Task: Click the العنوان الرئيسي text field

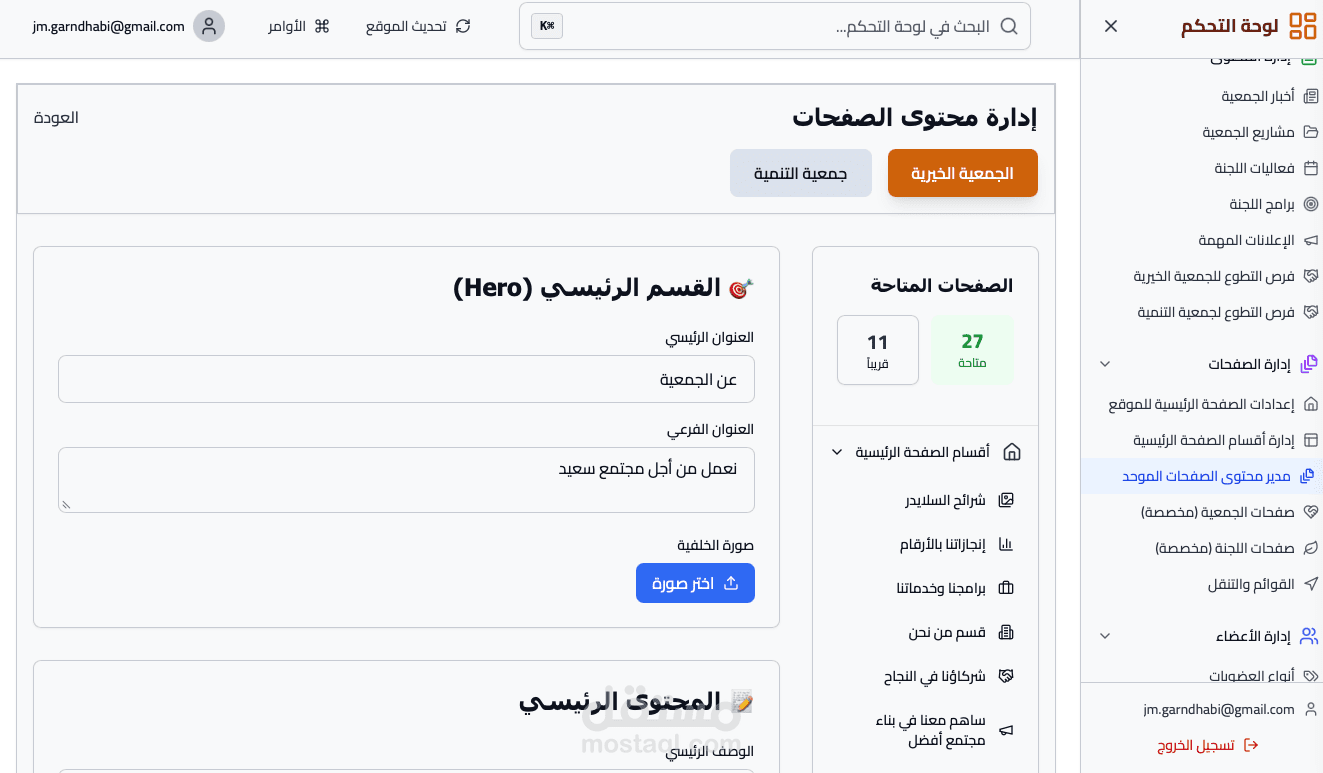Action: click(406, 379)
